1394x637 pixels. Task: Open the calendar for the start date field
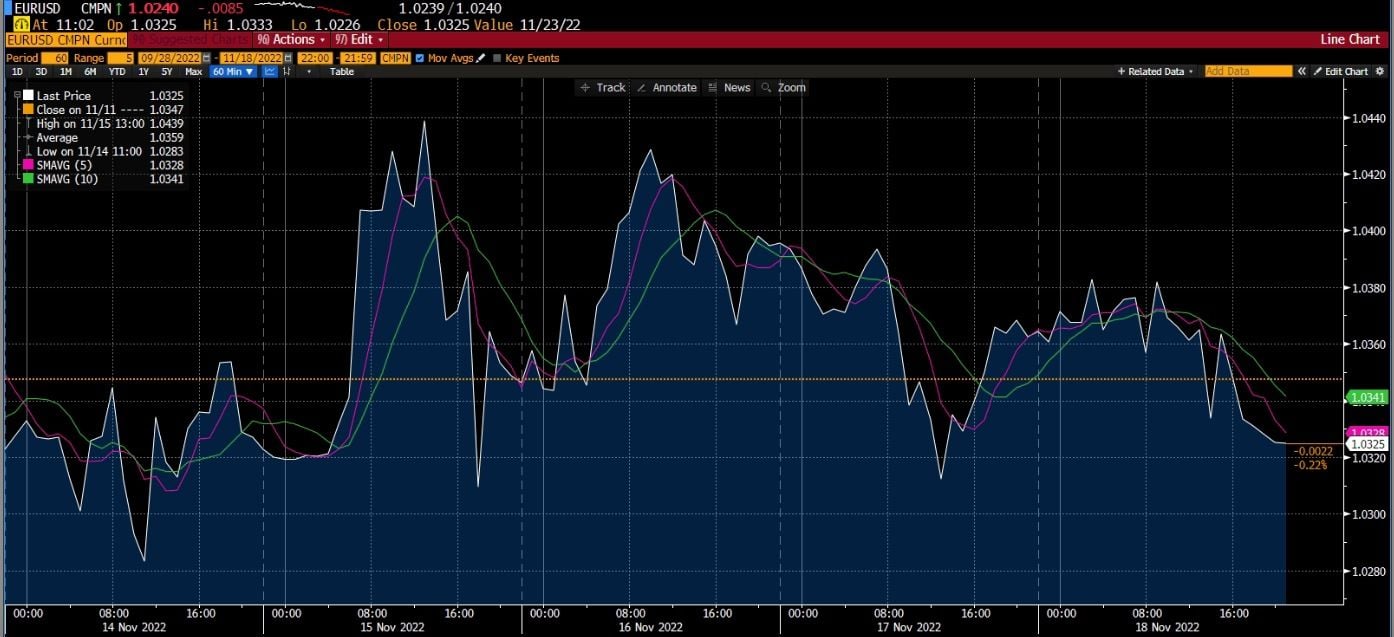[x=205, y=57]
